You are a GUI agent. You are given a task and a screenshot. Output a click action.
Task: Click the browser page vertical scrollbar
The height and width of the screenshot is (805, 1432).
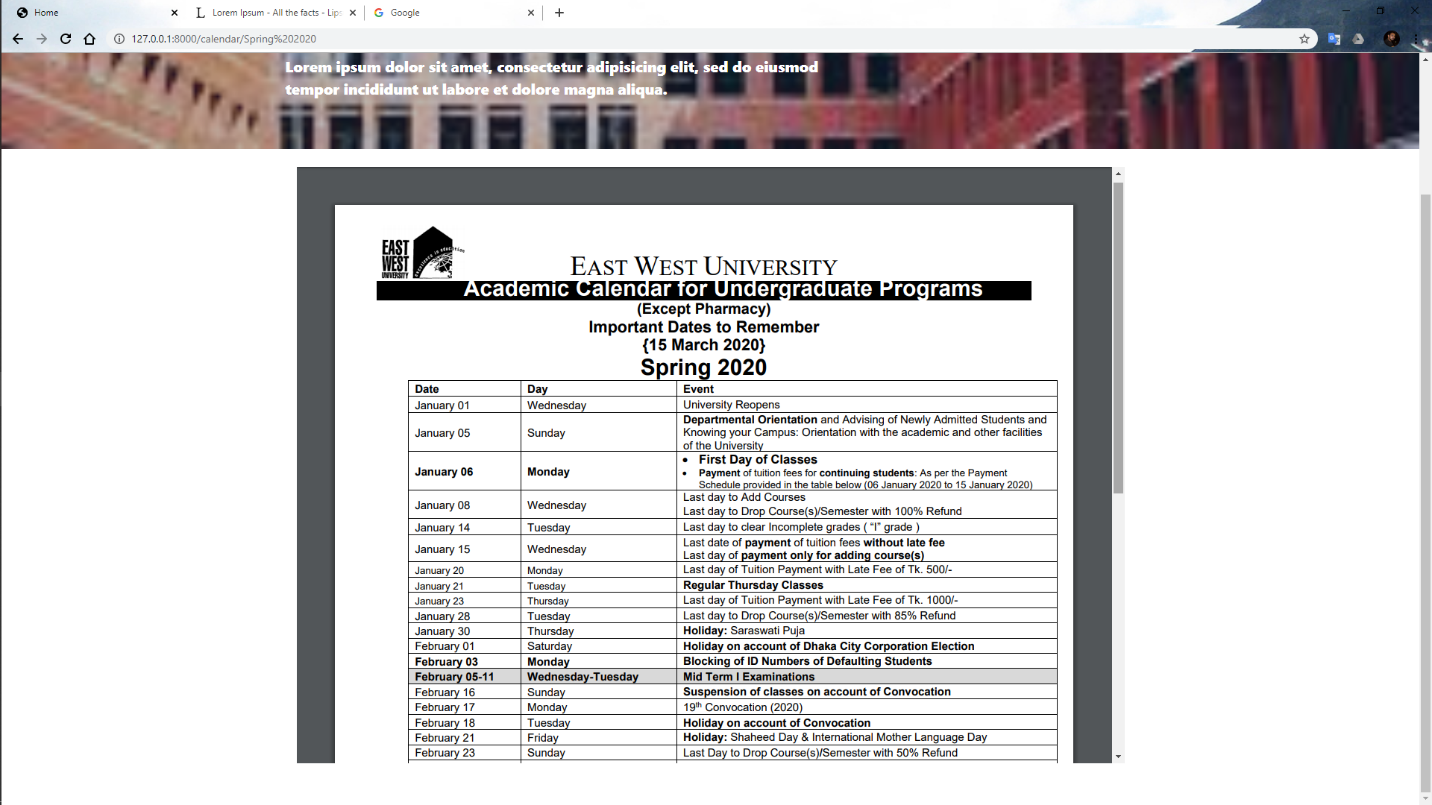(x=1425, y=490)
